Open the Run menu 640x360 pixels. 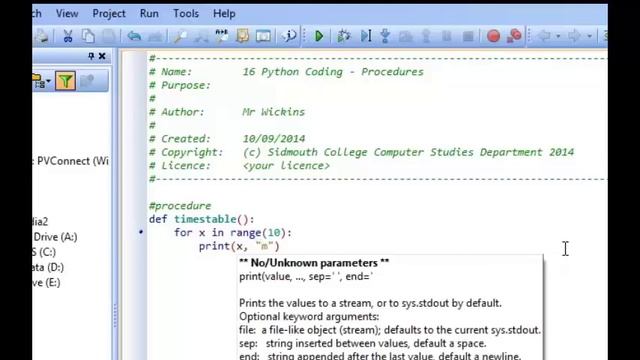(149, 13)
